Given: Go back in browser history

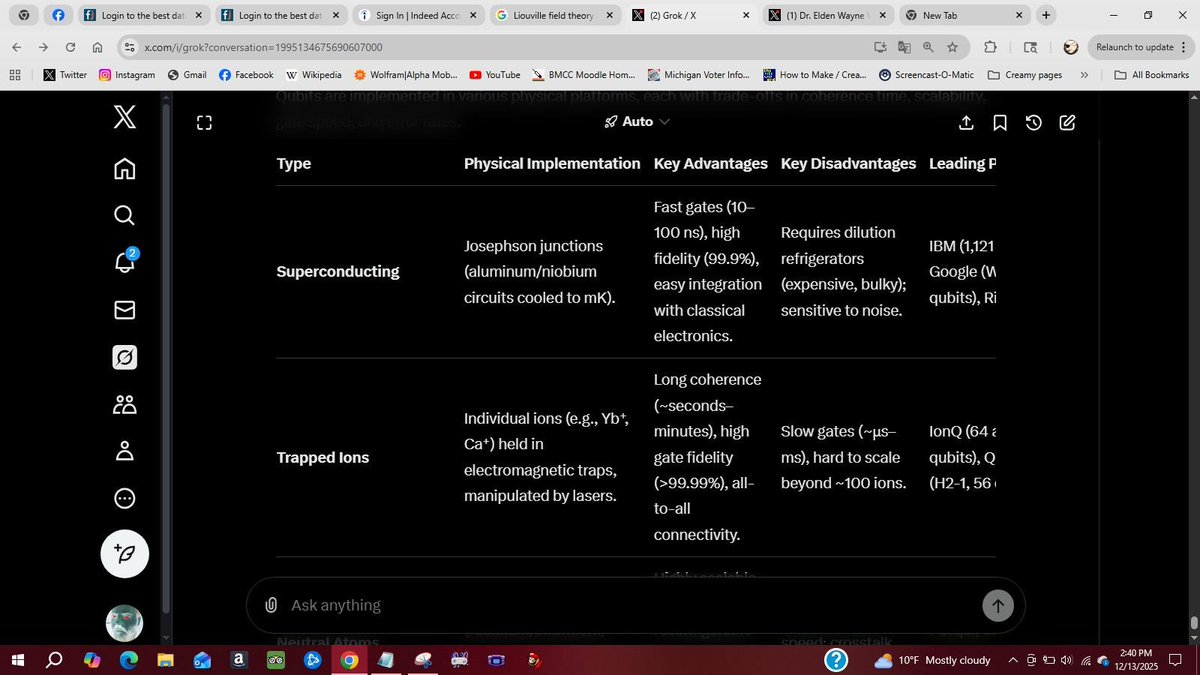Looking at the screenshot, I should click(16, 47).
